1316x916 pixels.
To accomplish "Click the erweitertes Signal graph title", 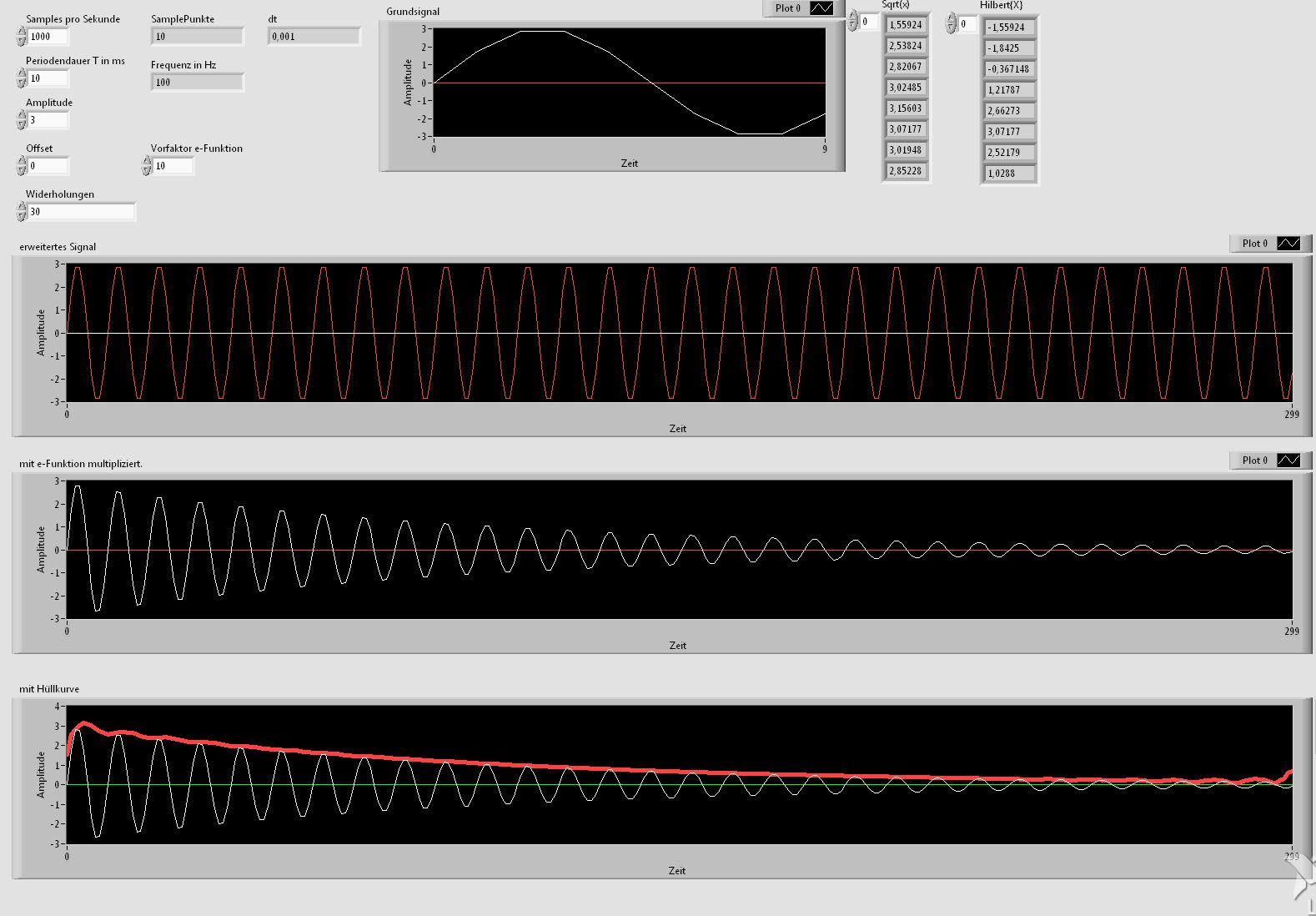I will [x=58, y=247].
